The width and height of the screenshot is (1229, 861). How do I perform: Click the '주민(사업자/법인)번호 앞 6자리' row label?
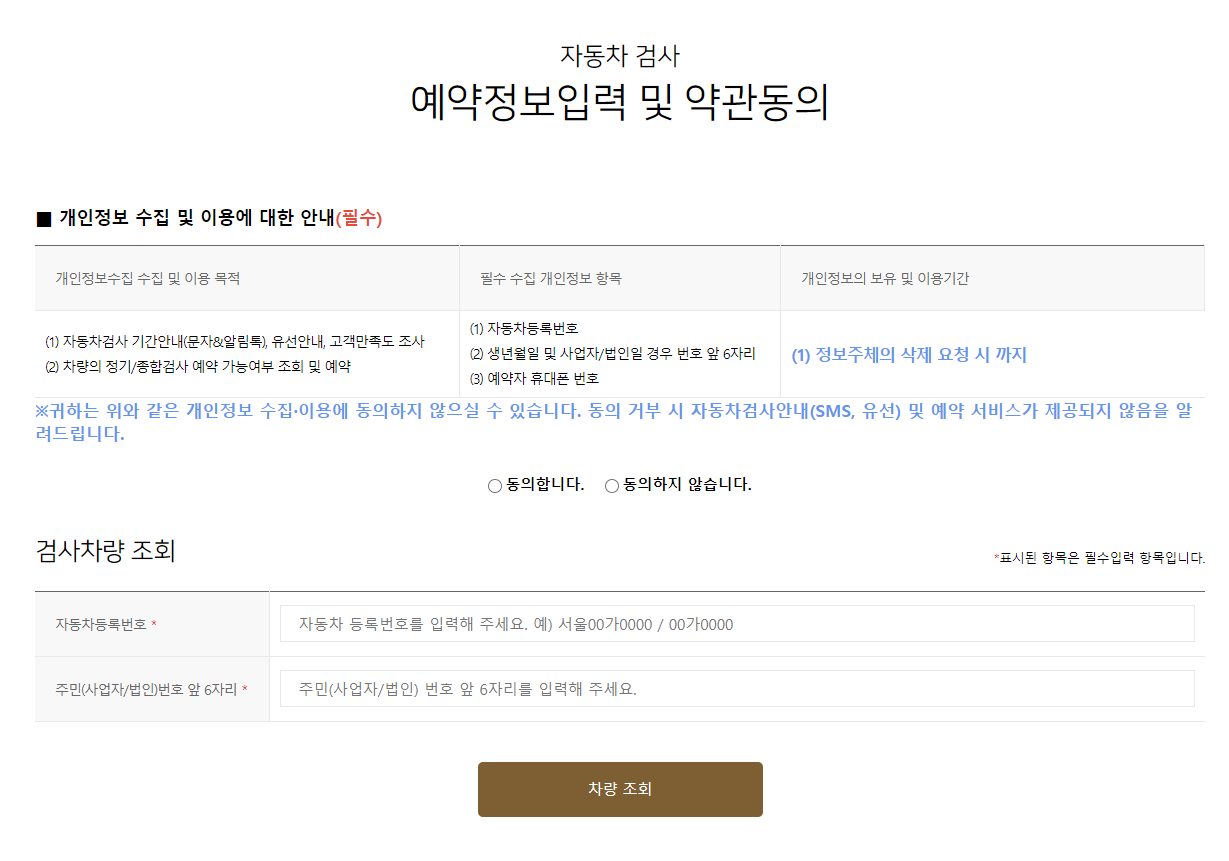150,690
